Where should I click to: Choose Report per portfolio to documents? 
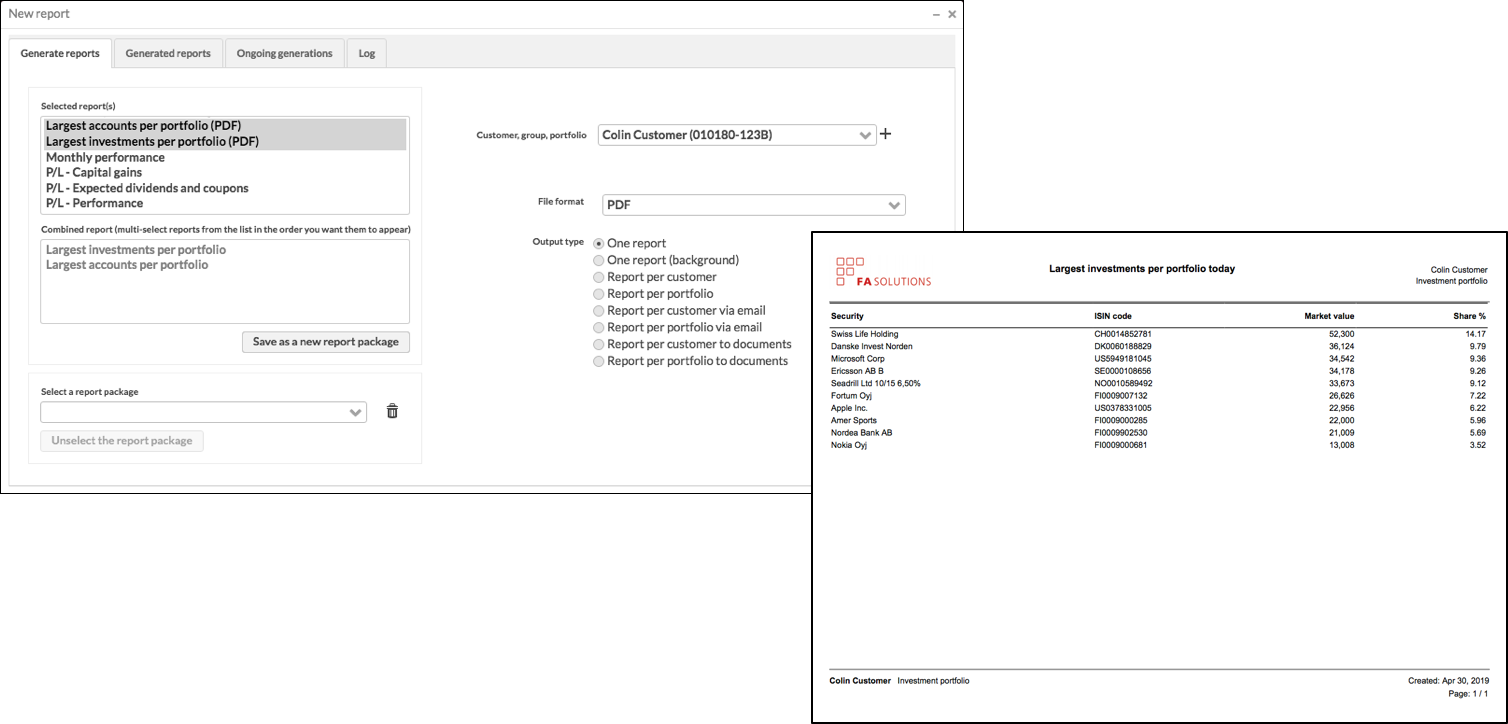click(x=599, y=361)
